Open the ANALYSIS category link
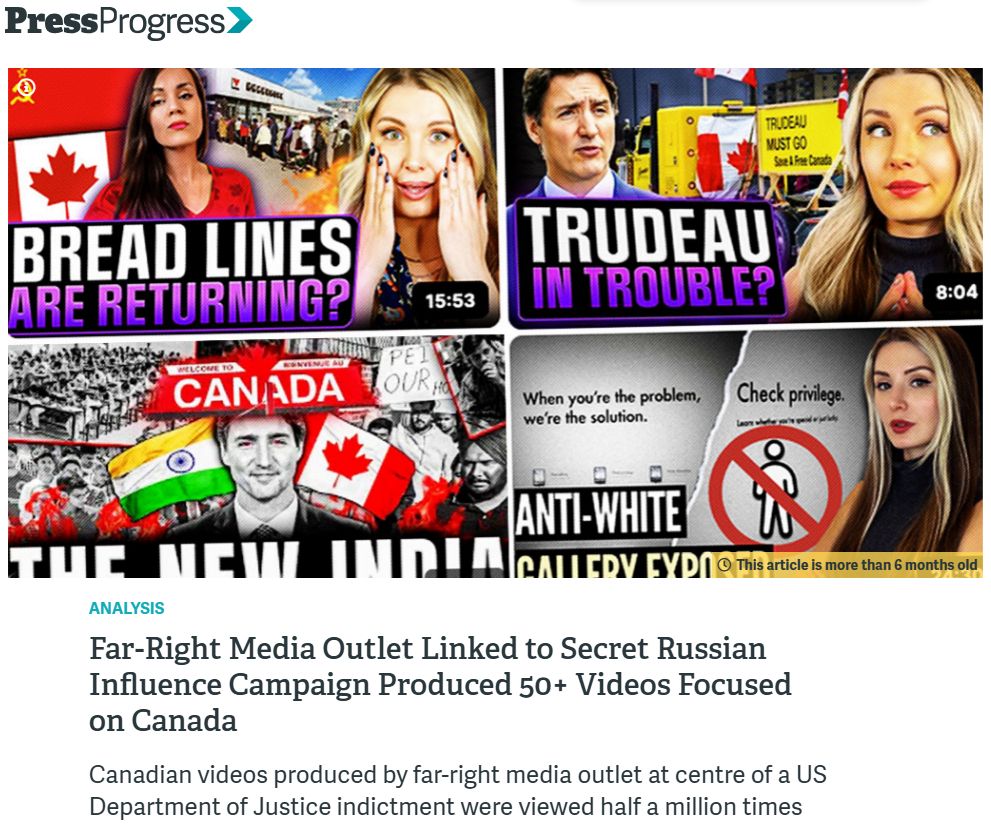 coord(126,608)
